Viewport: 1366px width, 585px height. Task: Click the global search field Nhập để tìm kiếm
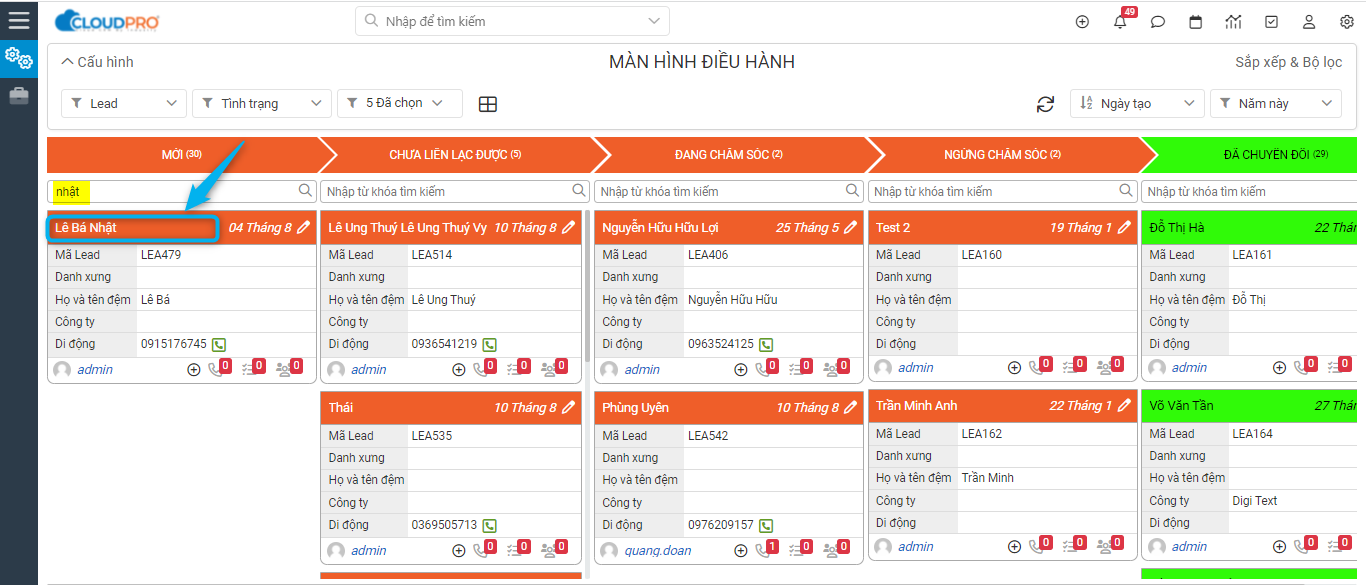(512, 21)
